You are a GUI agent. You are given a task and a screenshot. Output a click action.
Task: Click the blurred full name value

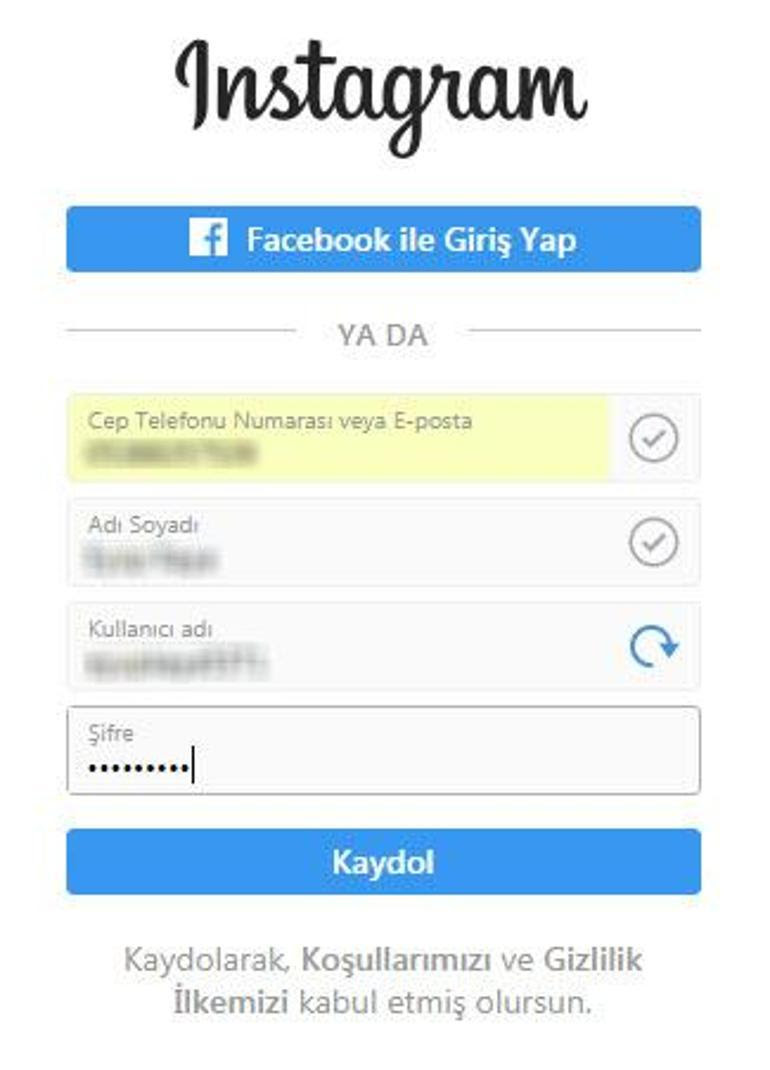pyautogui.click(x=152, y=559)
